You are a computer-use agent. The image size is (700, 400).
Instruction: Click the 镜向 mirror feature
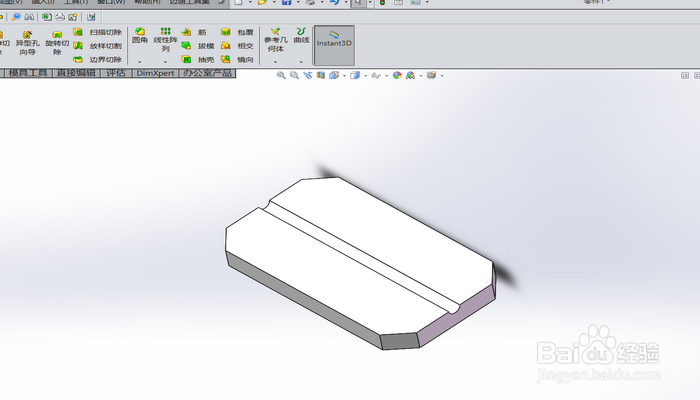click(237, 59)
